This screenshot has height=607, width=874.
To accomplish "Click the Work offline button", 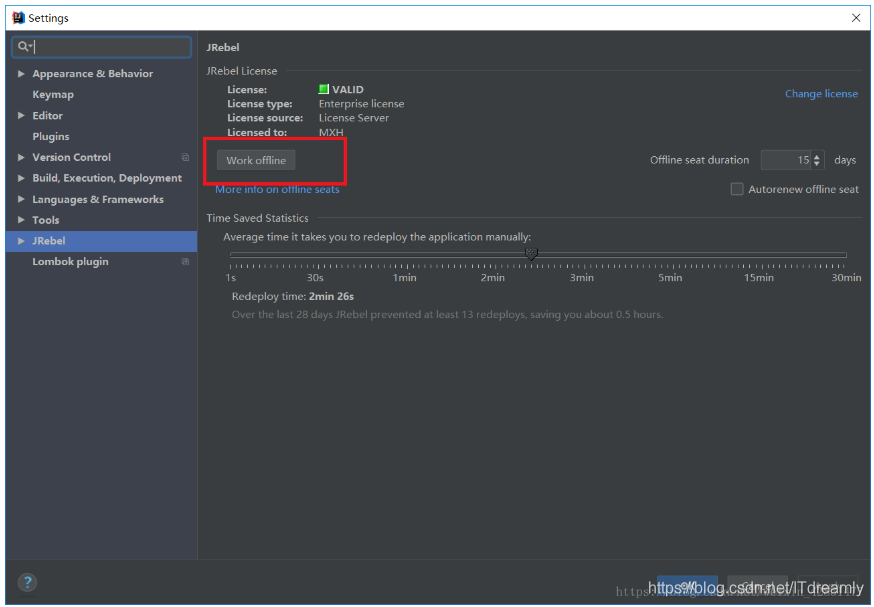I will tap(256, 160).
